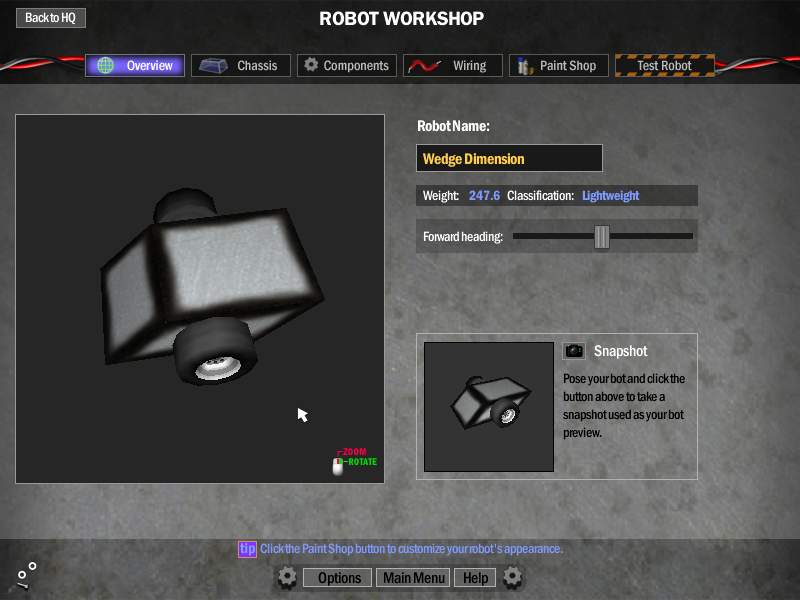Open the Help screen
The image size is (800, 600).
click(x=475, y=578)
